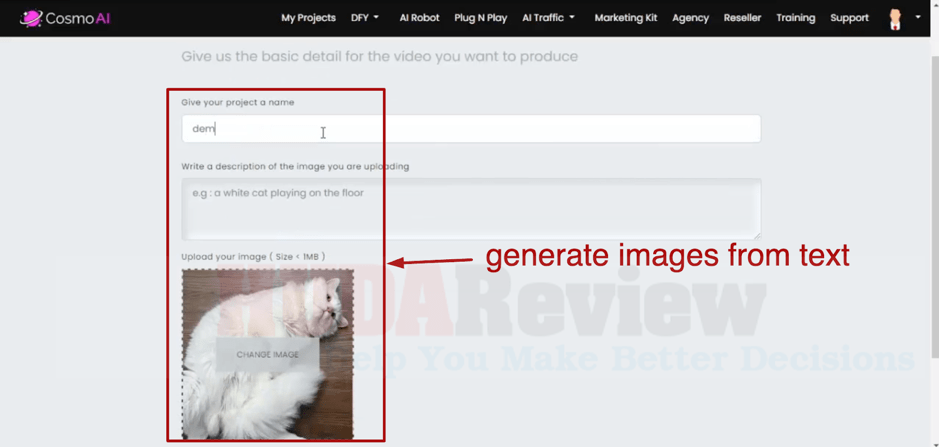Go to My Projects
Viewport: 939px width, 447px height.
pos(308,18)
